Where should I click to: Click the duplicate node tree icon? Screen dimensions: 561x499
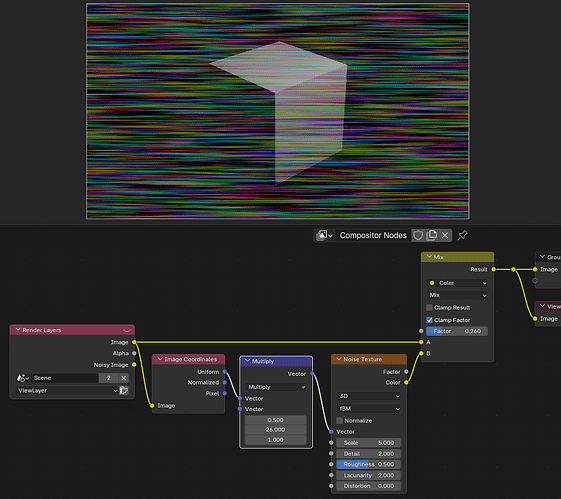coord(432,235)
